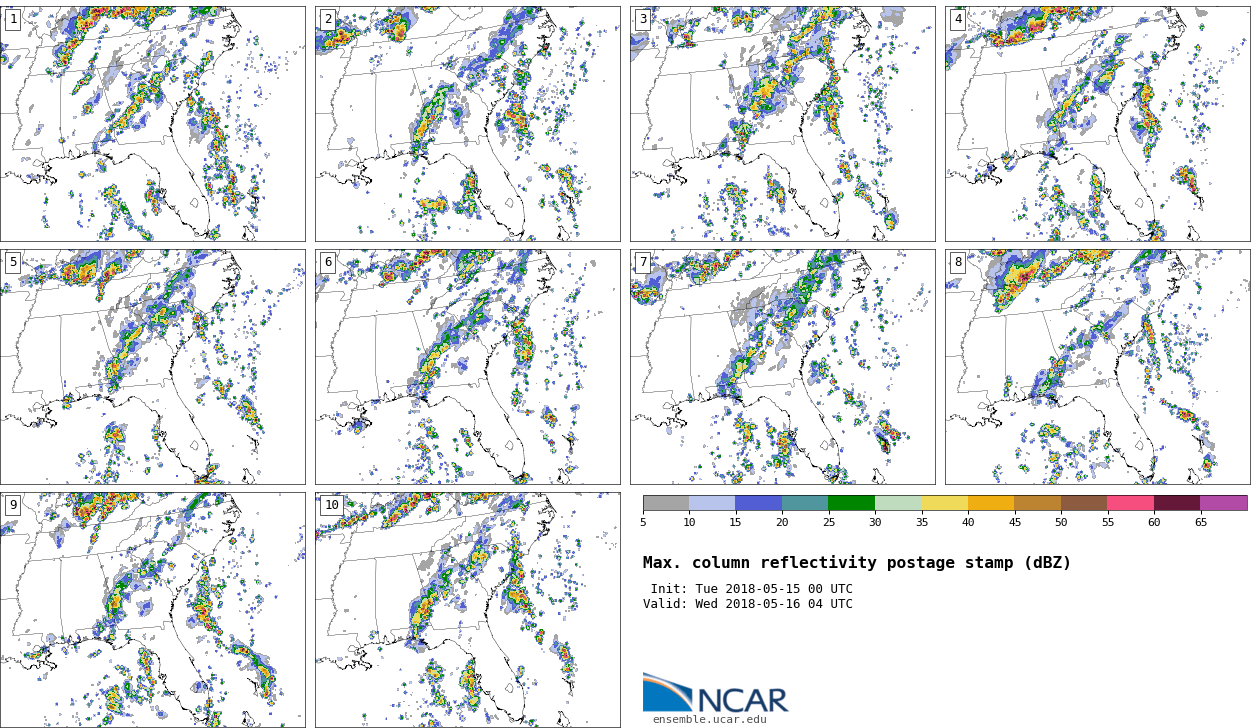The width and height of the screenshot is (1260, 728).
Task: Click the number 1 panel label
Action: click(13, 19)
